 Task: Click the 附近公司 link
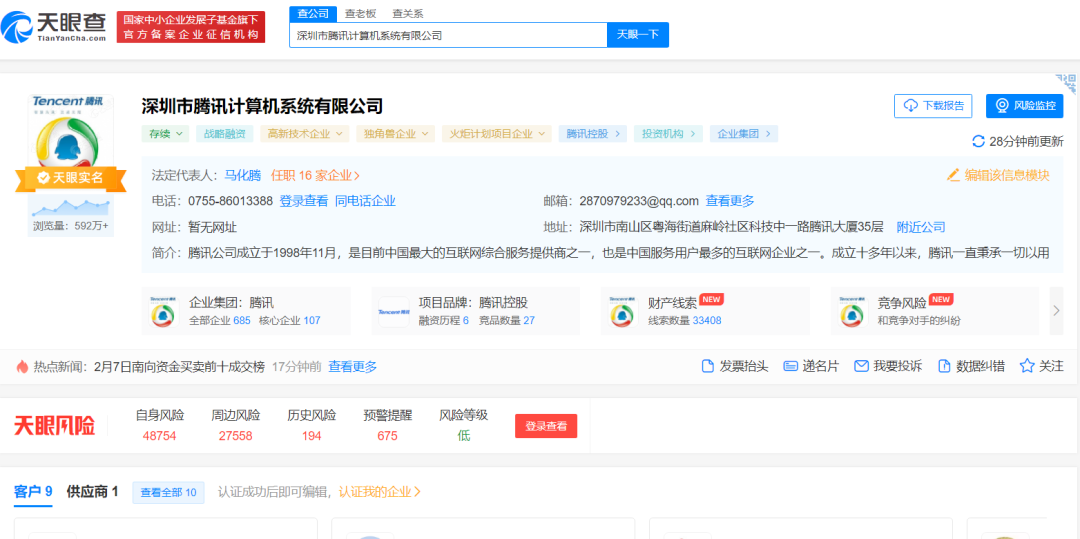pos(921,227)
